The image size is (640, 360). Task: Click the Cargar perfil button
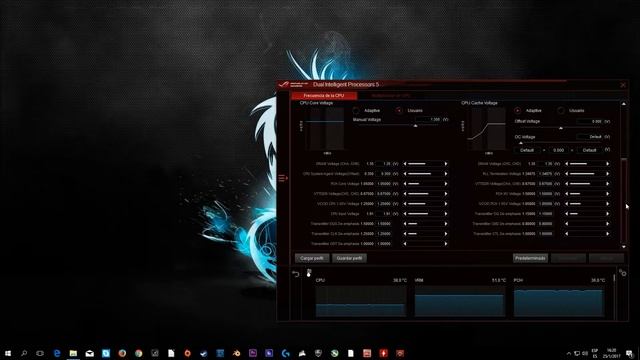[x=312, y=258]
